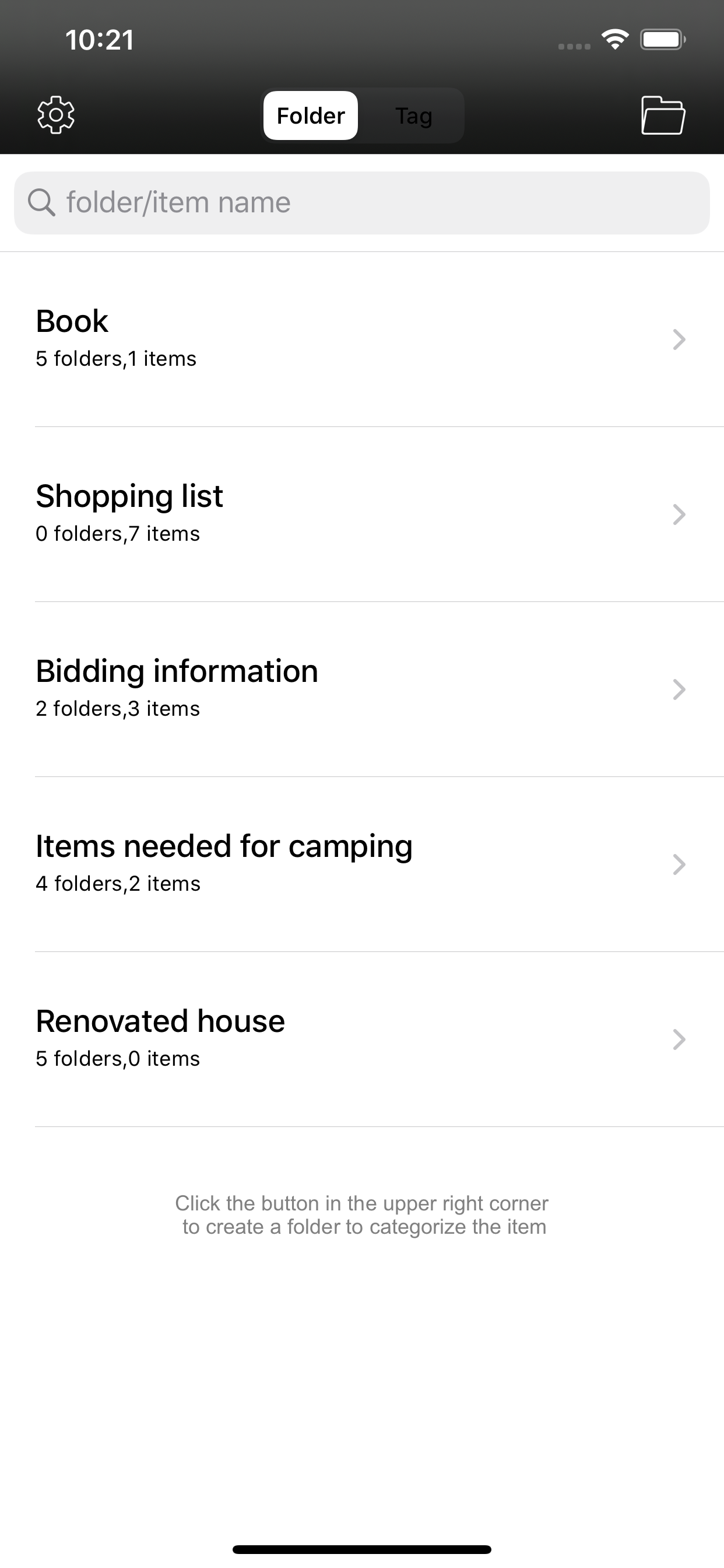
Task: Tap the 10:21 status bar clock
Action: pos(100,40)
